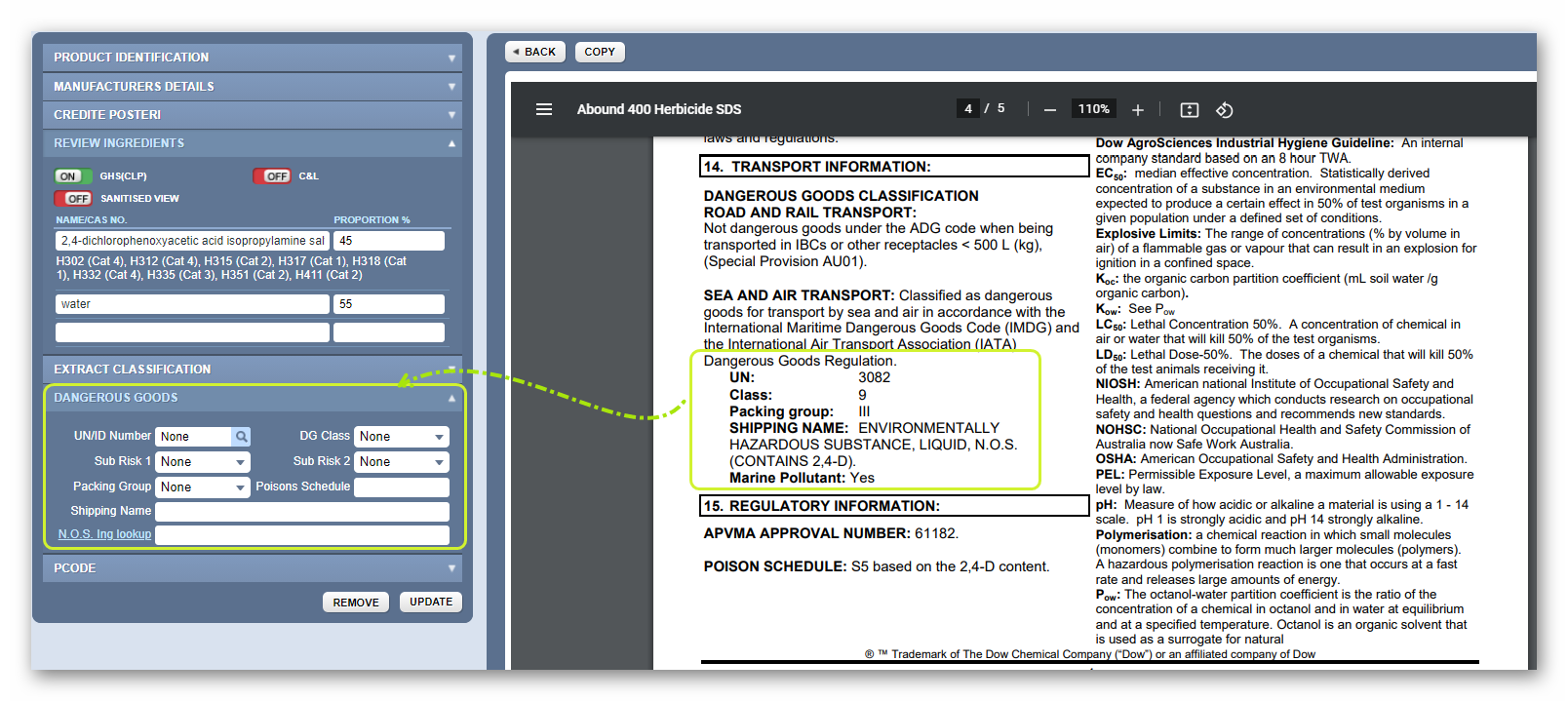Image resolution: width=1568 pixels, height=701 pixels.
Task: Click the 'DANGEROUS GOODS CLASSIFICATION' heading
Action: click(x=841, y=196)
